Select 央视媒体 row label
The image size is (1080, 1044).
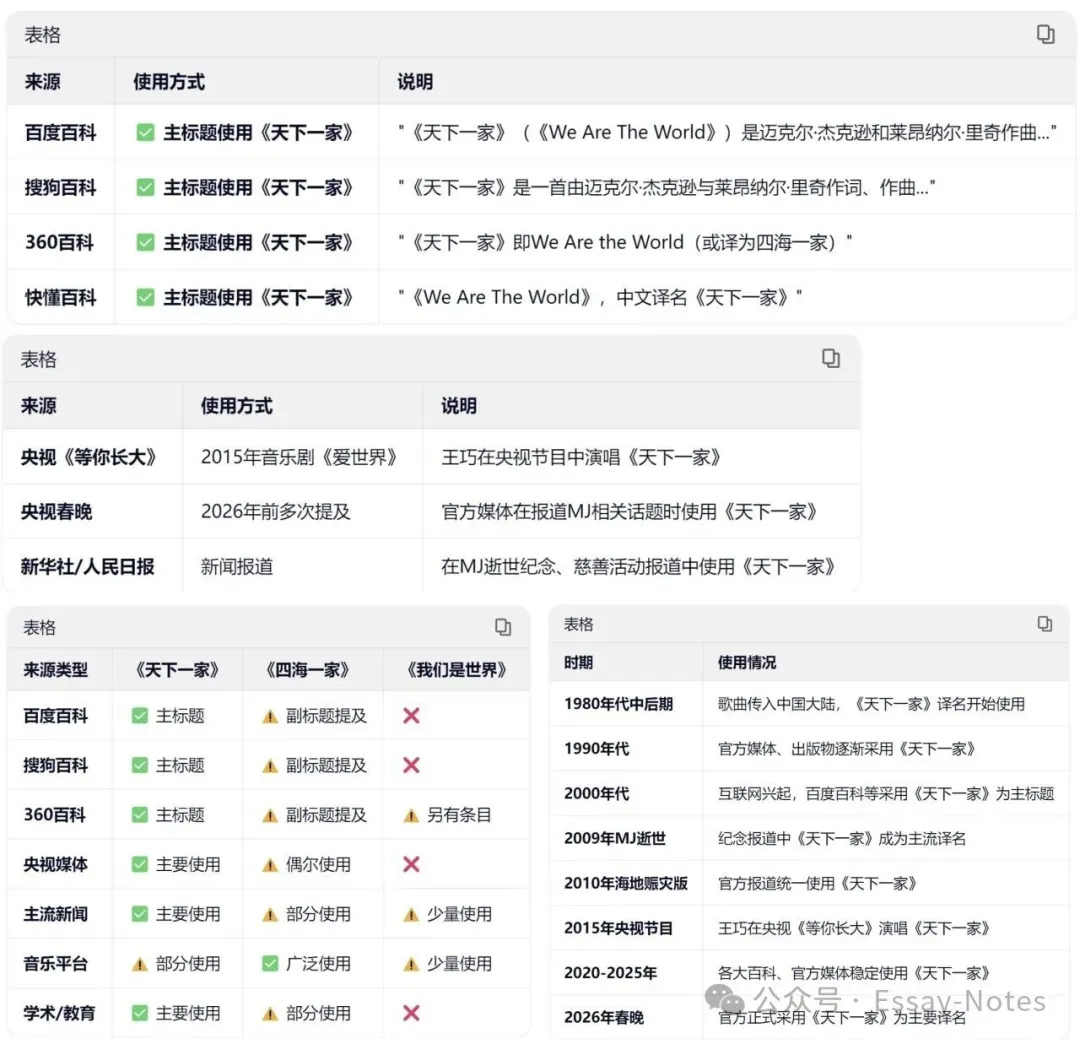56,864
